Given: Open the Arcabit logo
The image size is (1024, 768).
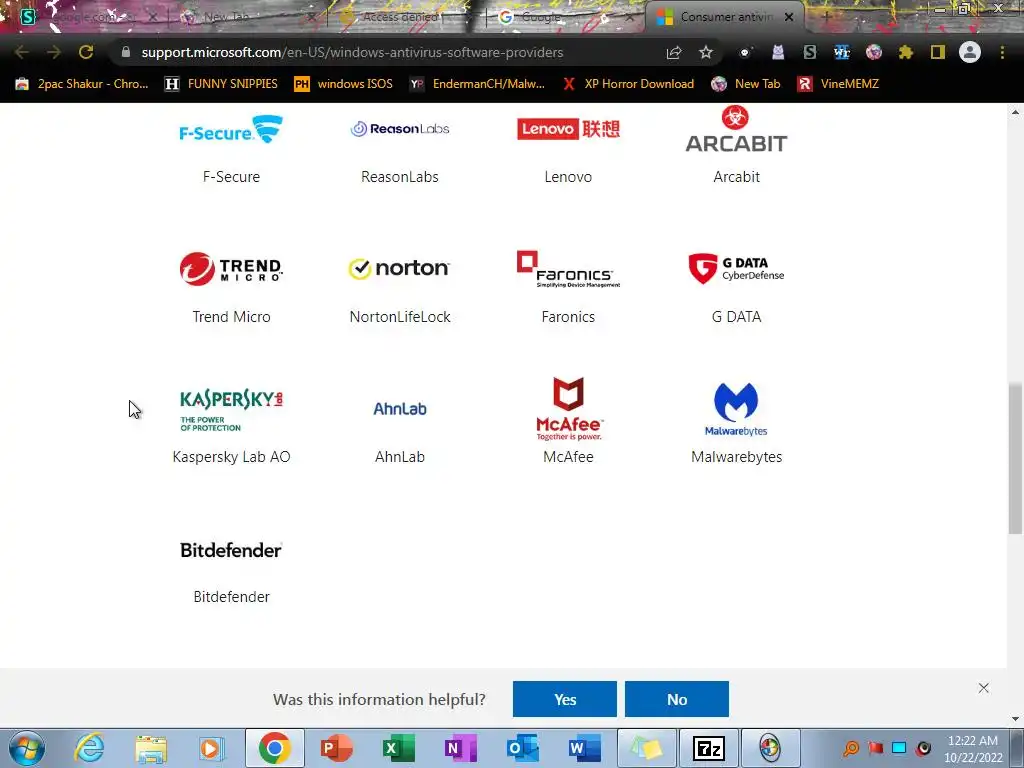Looking at the screenshot, I should (x=736, y=129).
